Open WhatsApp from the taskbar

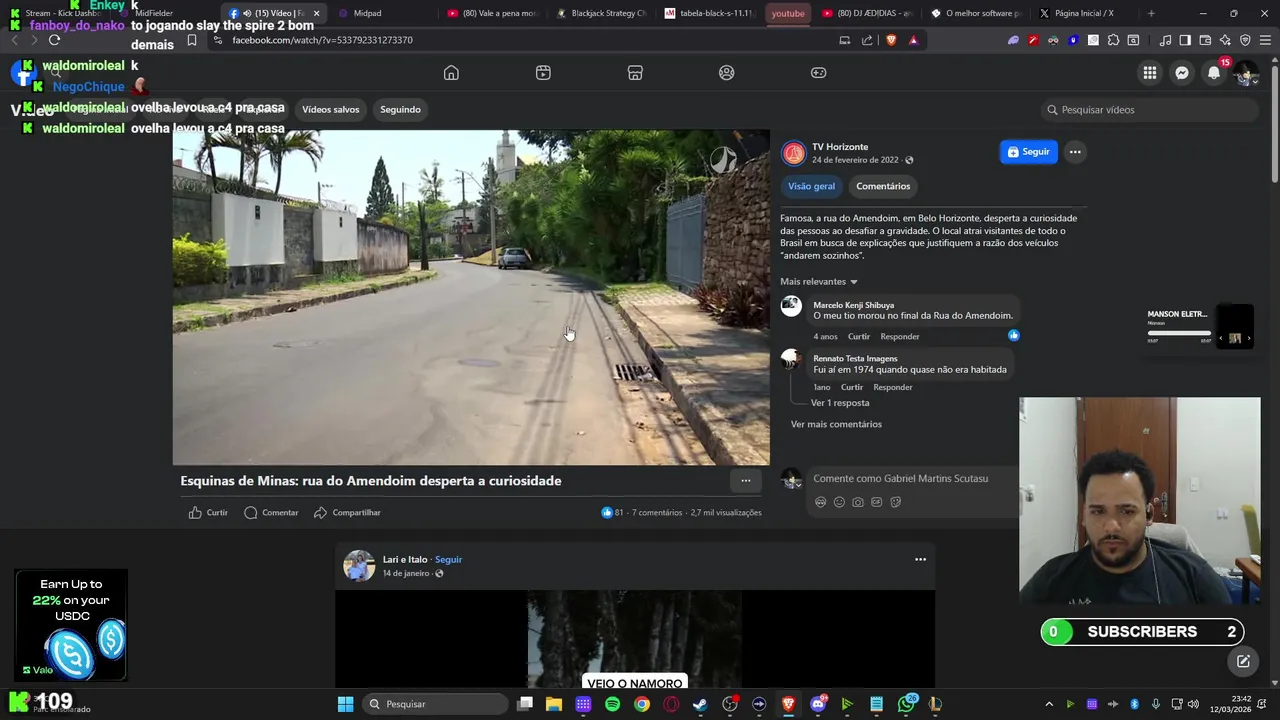(906, 704)
